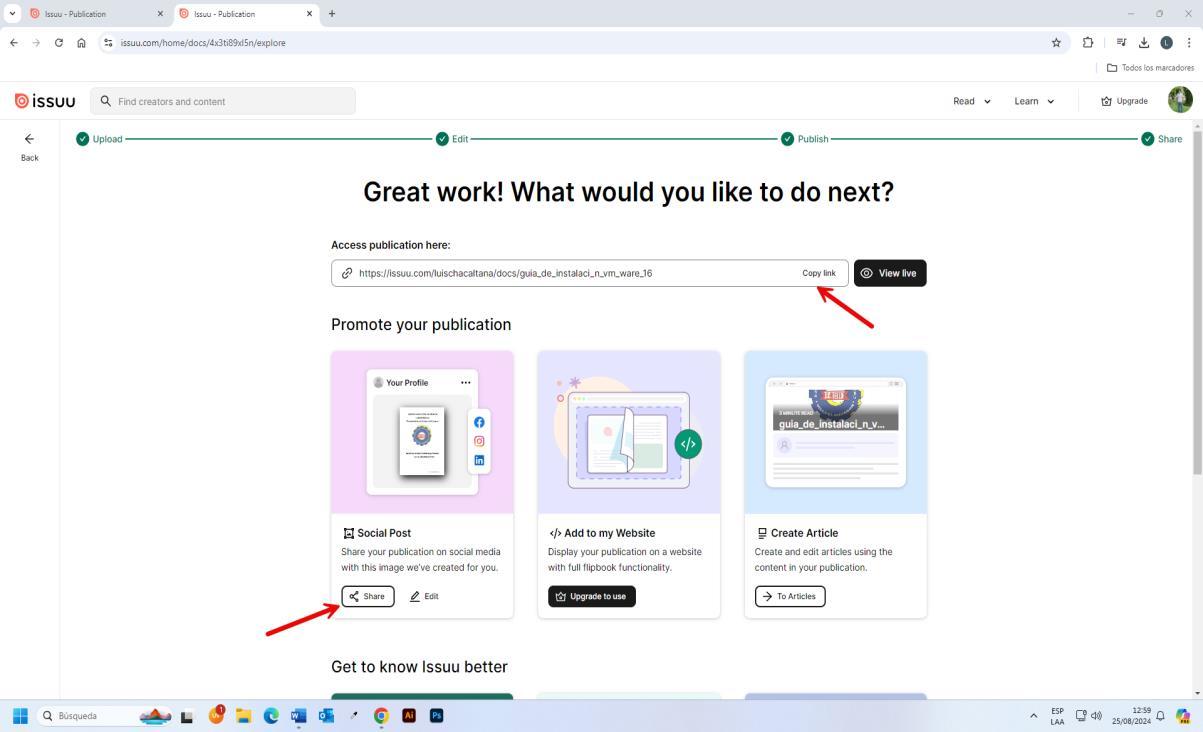Focus the Find creators and content search field
The height and width of the screenshot is (732, 1203).
(x=223, y=101)
